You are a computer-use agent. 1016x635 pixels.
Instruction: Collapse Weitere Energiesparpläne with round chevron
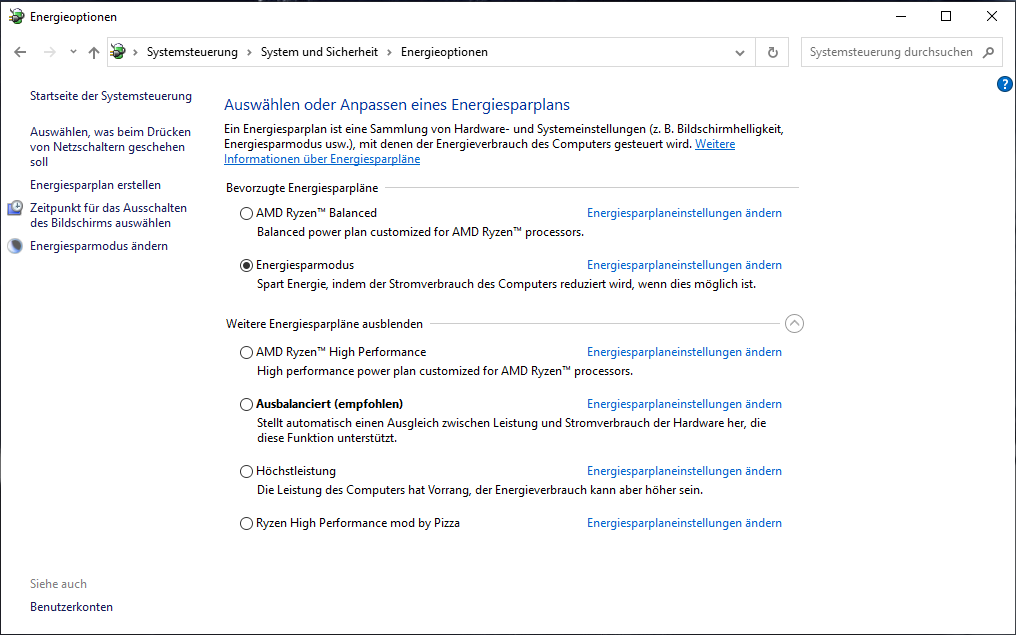pyautogui.click(x=794, y=323)
